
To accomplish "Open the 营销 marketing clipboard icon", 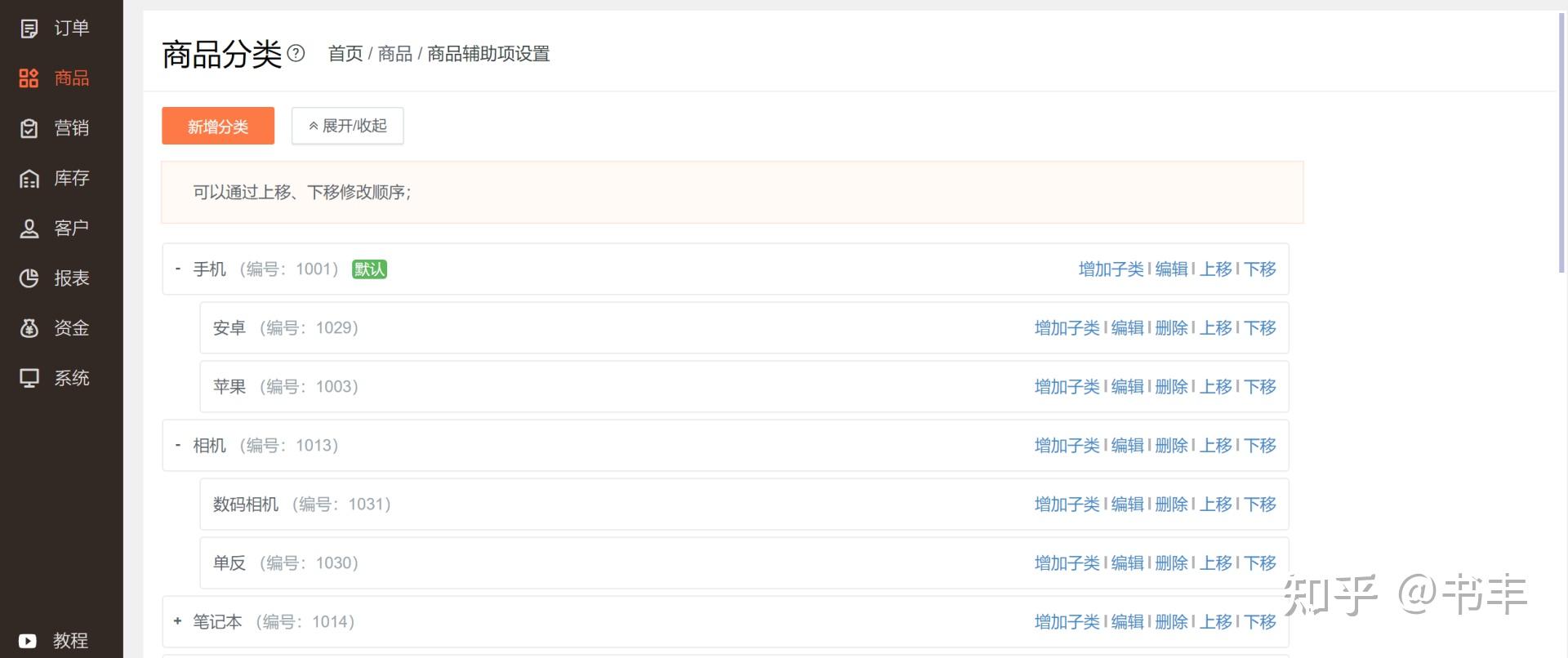I will tap(29, 128).
